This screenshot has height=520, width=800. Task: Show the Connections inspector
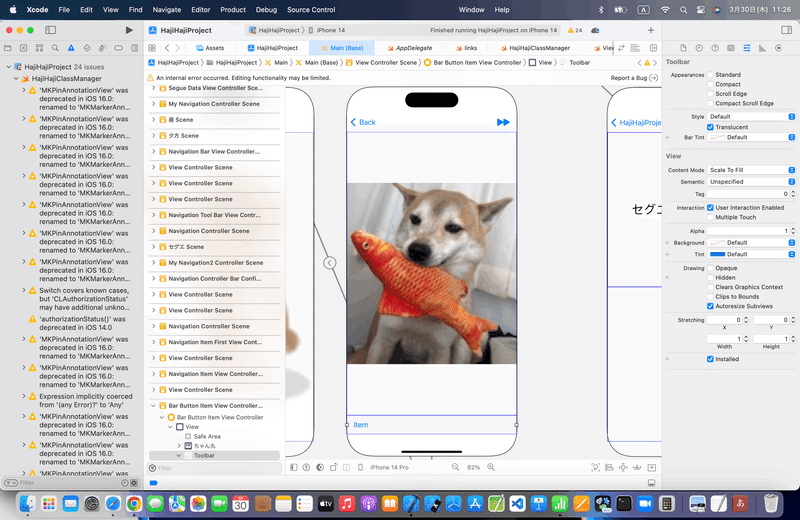[778, 48]
